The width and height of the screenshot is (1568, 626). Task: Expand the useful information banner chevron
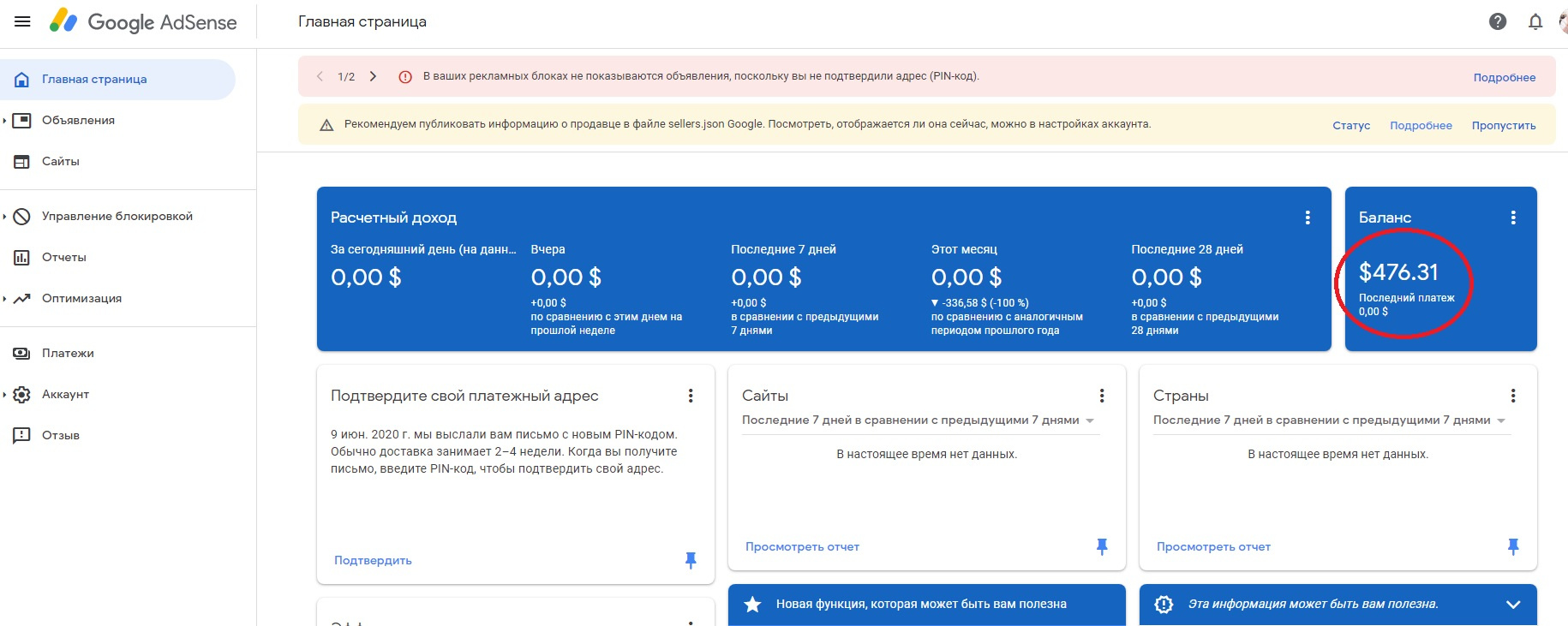(x=1513, y=605)
